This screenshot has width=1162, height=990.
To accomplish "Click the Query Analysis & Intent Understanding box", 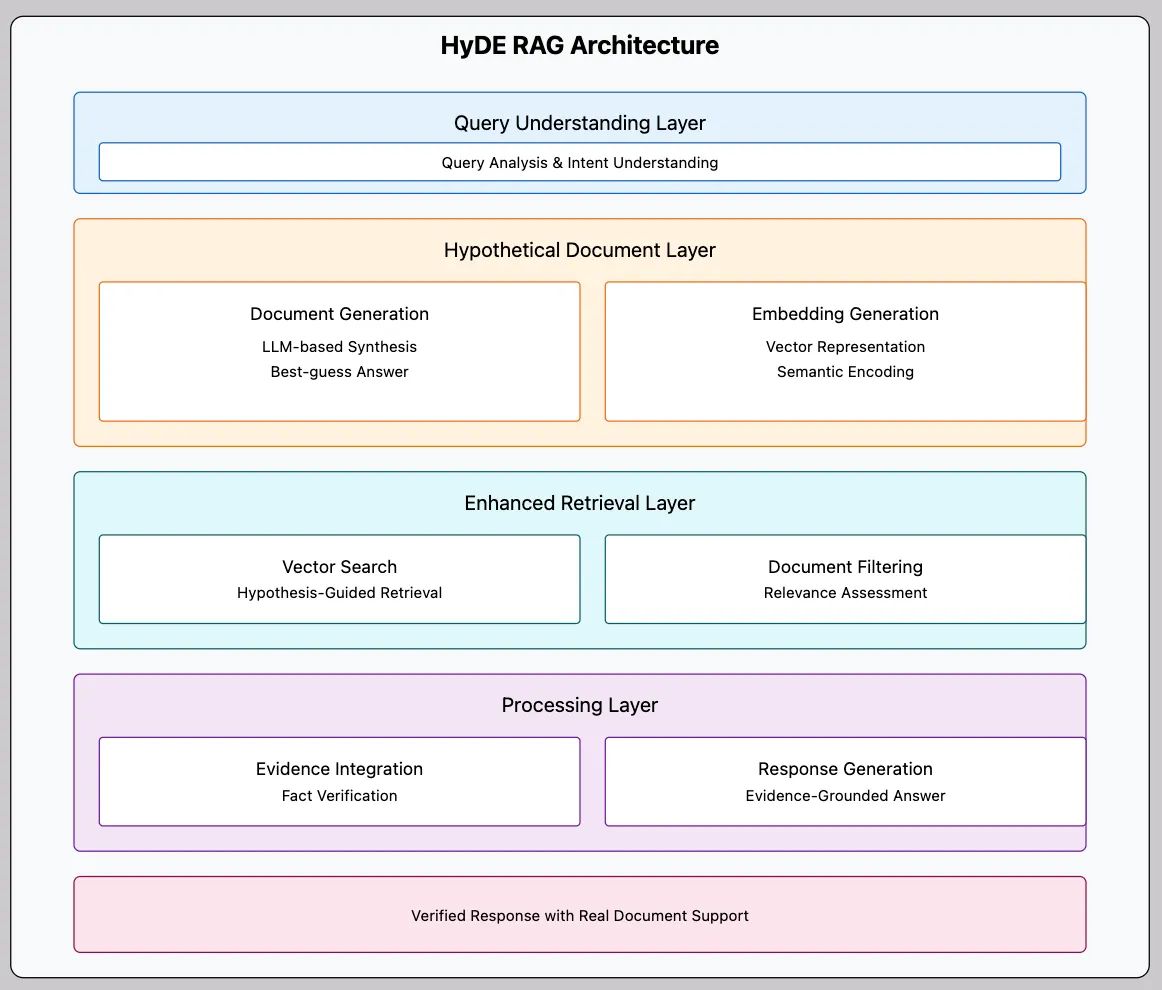I will point(580,162).
